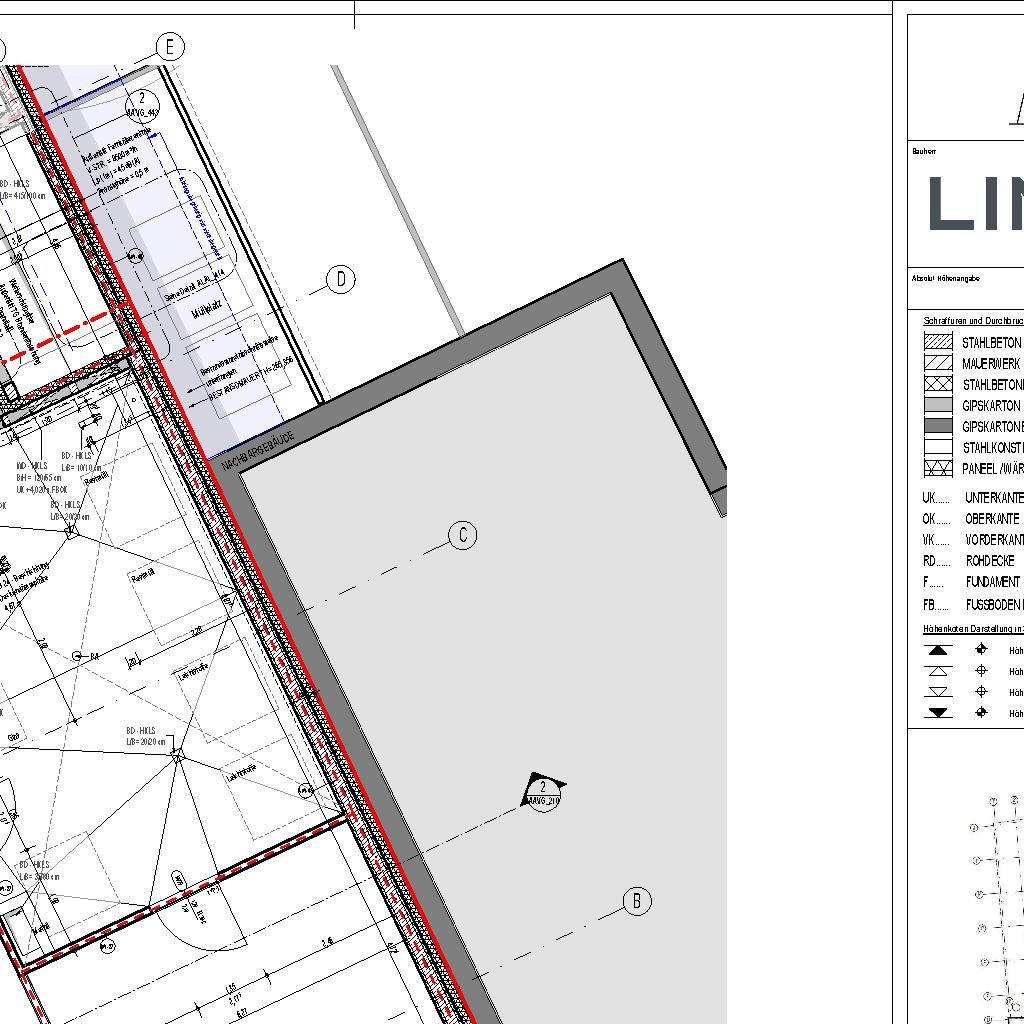Select the grid axis bubble C
The image size is (1024, 1024).
pyautogui.click(x=463, y=536)
